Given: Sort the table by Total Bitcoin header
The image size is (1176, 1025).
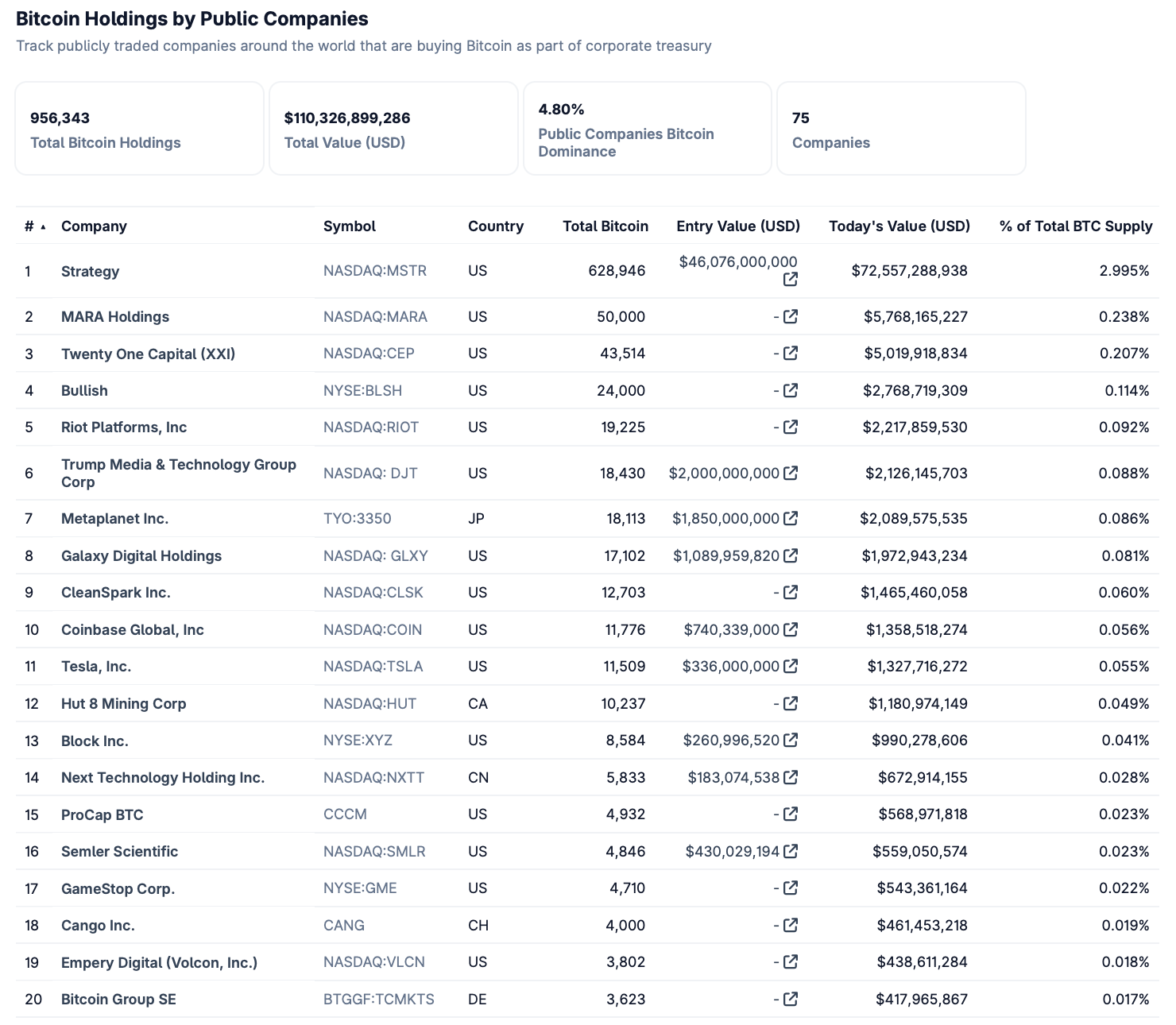Looking at the screenshot, I should pyautogui.click(x=605, y=226).
